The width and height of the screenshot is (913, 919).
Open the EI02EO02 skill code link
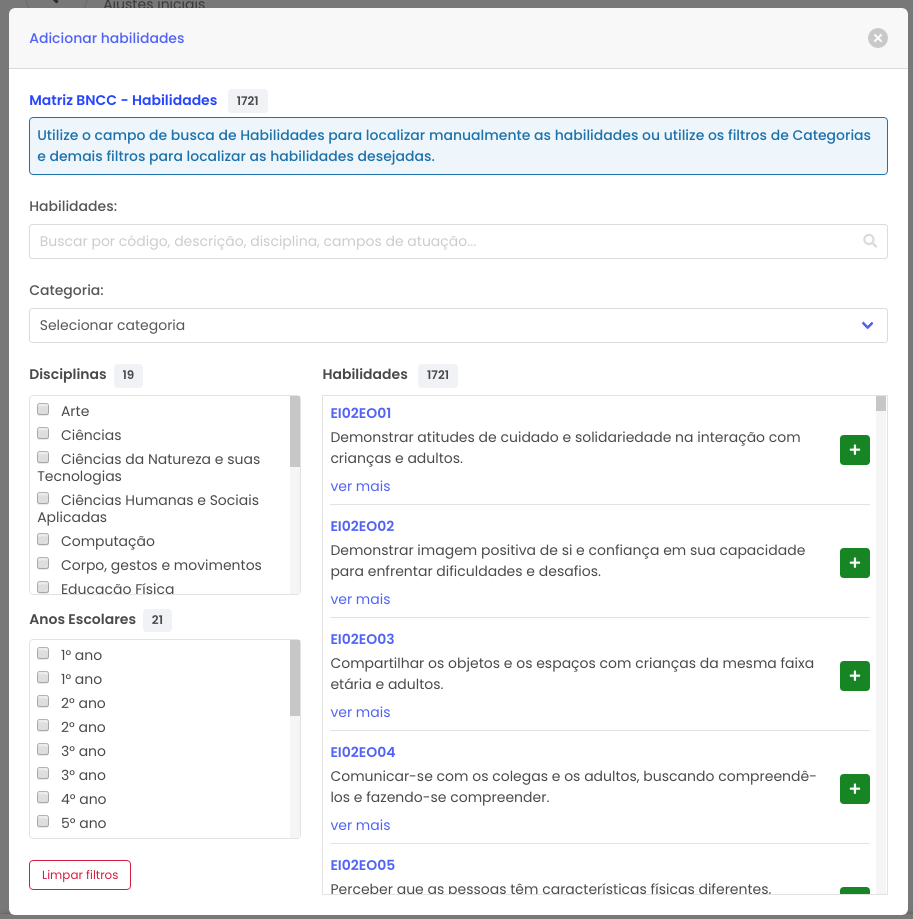pos(362,526)
